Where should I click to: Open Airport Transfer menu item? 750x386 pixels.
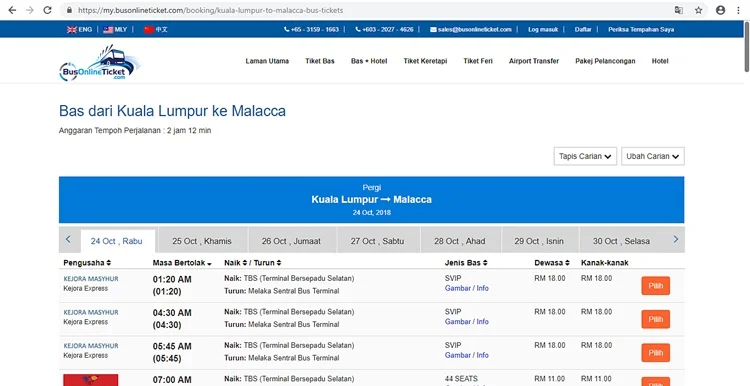click(x=534, y=61)
